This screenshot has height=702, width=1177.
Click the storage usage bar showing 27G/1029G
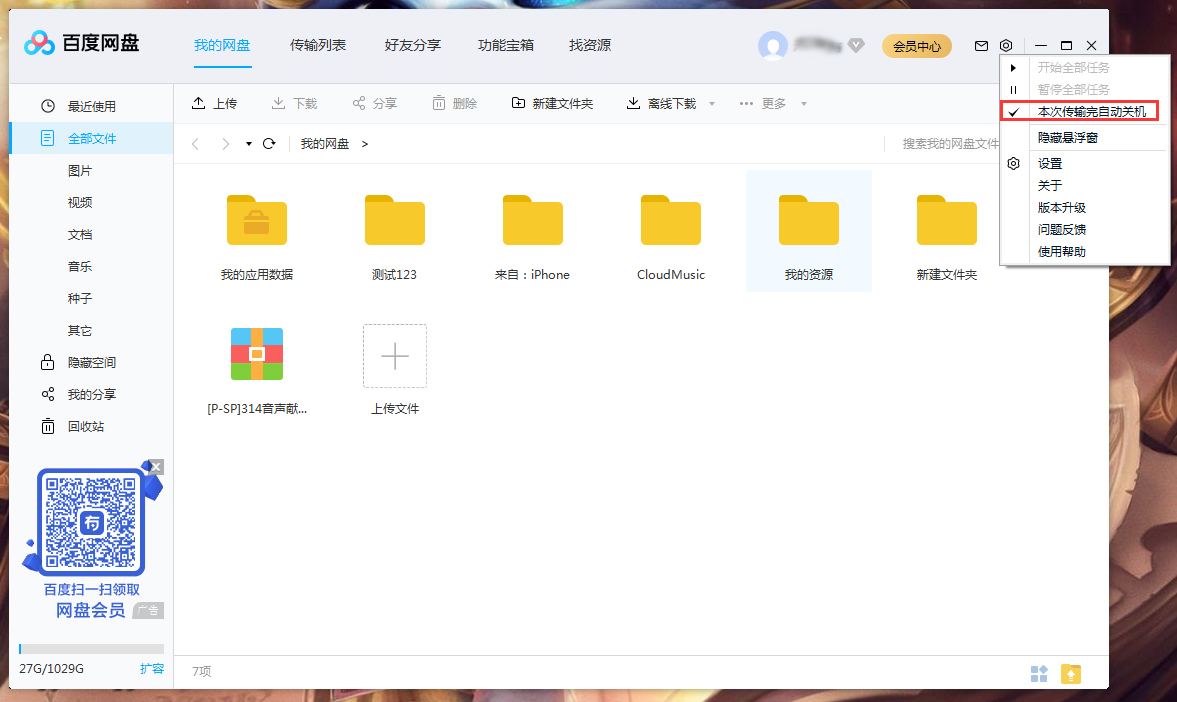click(90, 648)
